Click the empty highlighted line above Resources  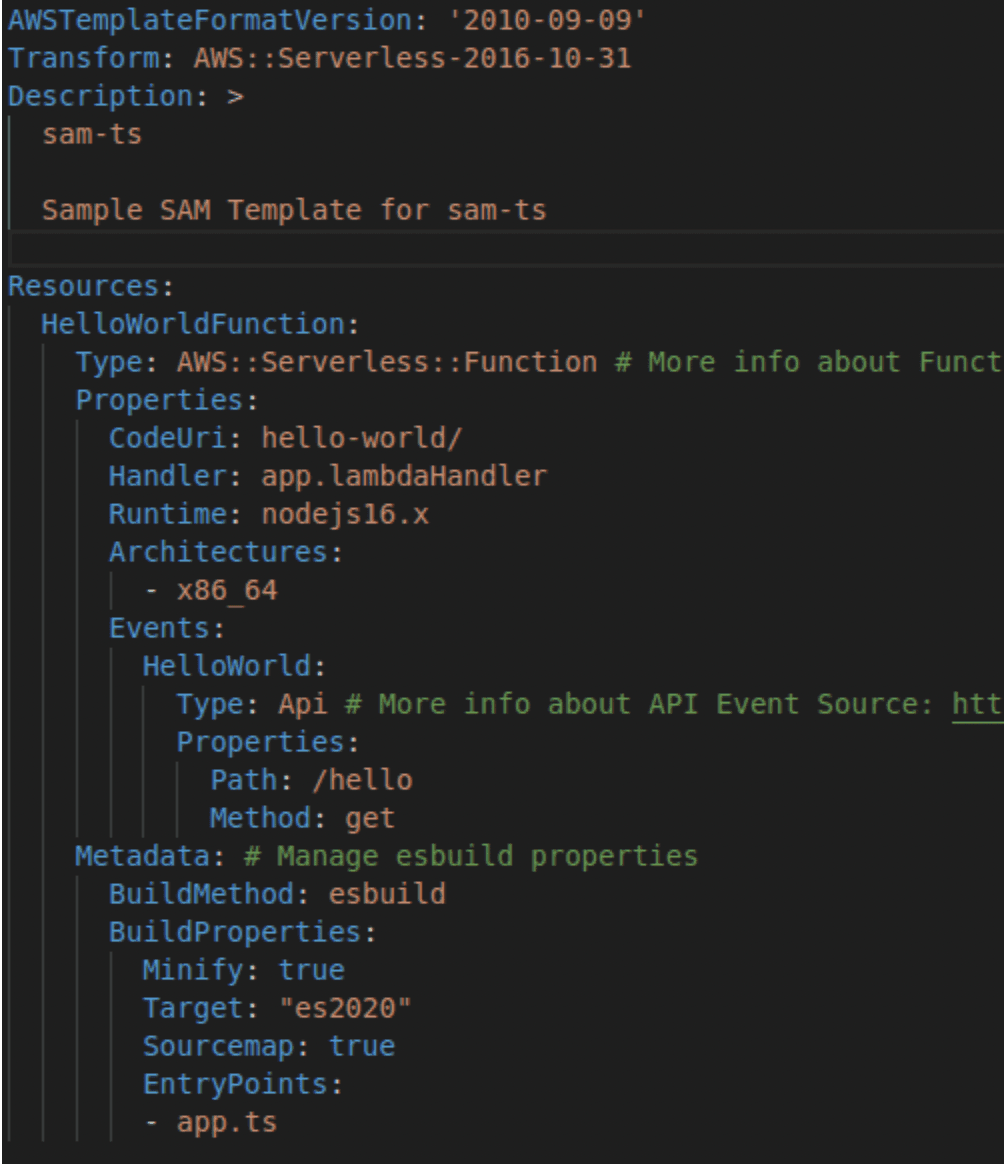tap(507, 249)
